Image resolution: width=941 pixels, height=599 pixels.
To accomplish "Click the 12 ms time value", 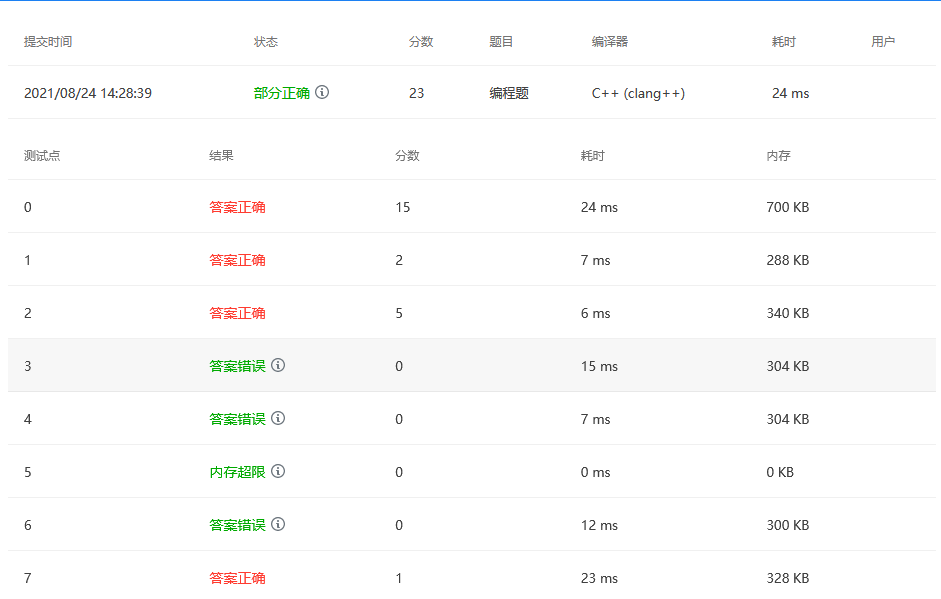I will [x=599, y=525].
